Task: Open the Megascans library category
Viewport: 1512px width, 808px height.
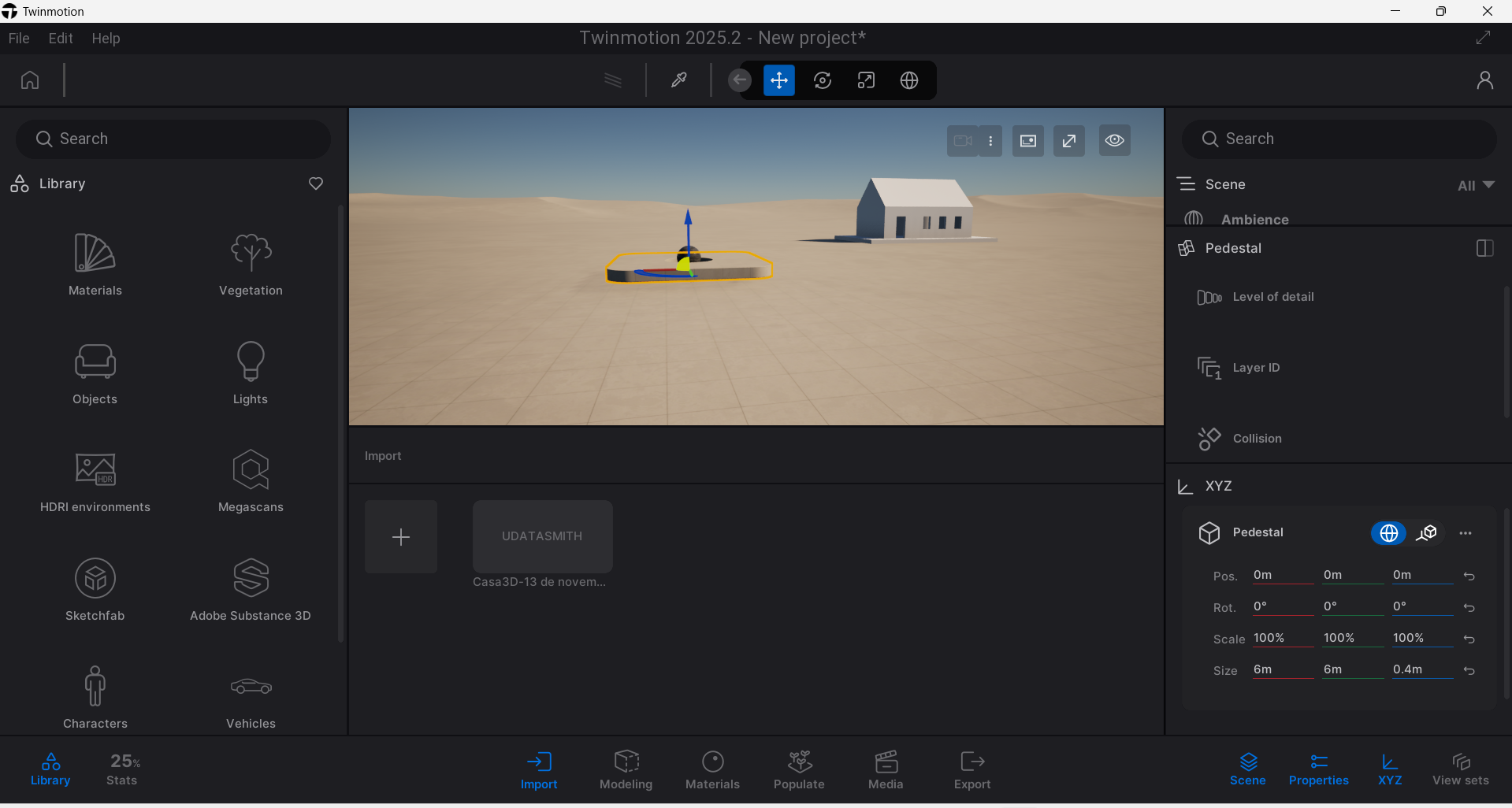Action: (x=251, y=481)
